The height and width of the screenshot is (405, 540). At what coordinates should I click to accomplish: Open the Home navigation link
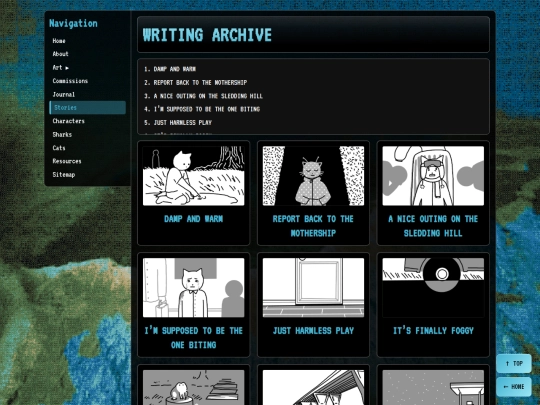59,41
